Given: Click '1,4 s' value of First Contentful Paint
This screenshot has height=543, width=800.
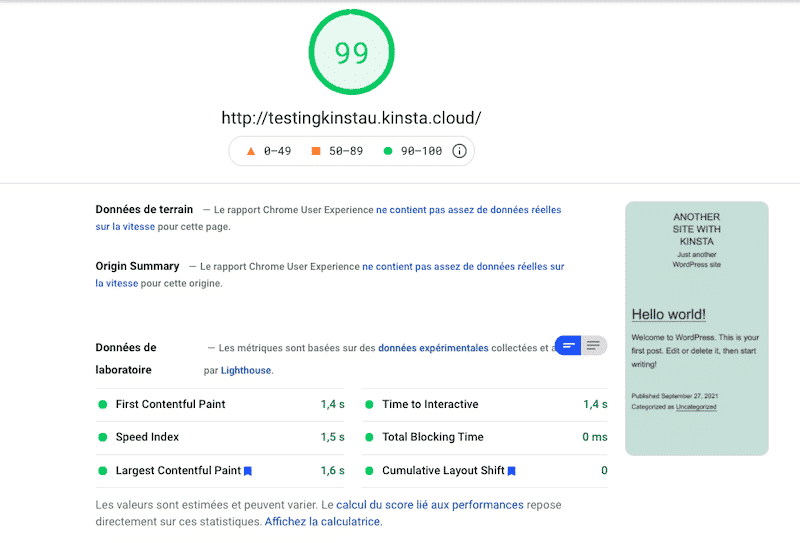Looking at the screenshot, I should (333, 404).
